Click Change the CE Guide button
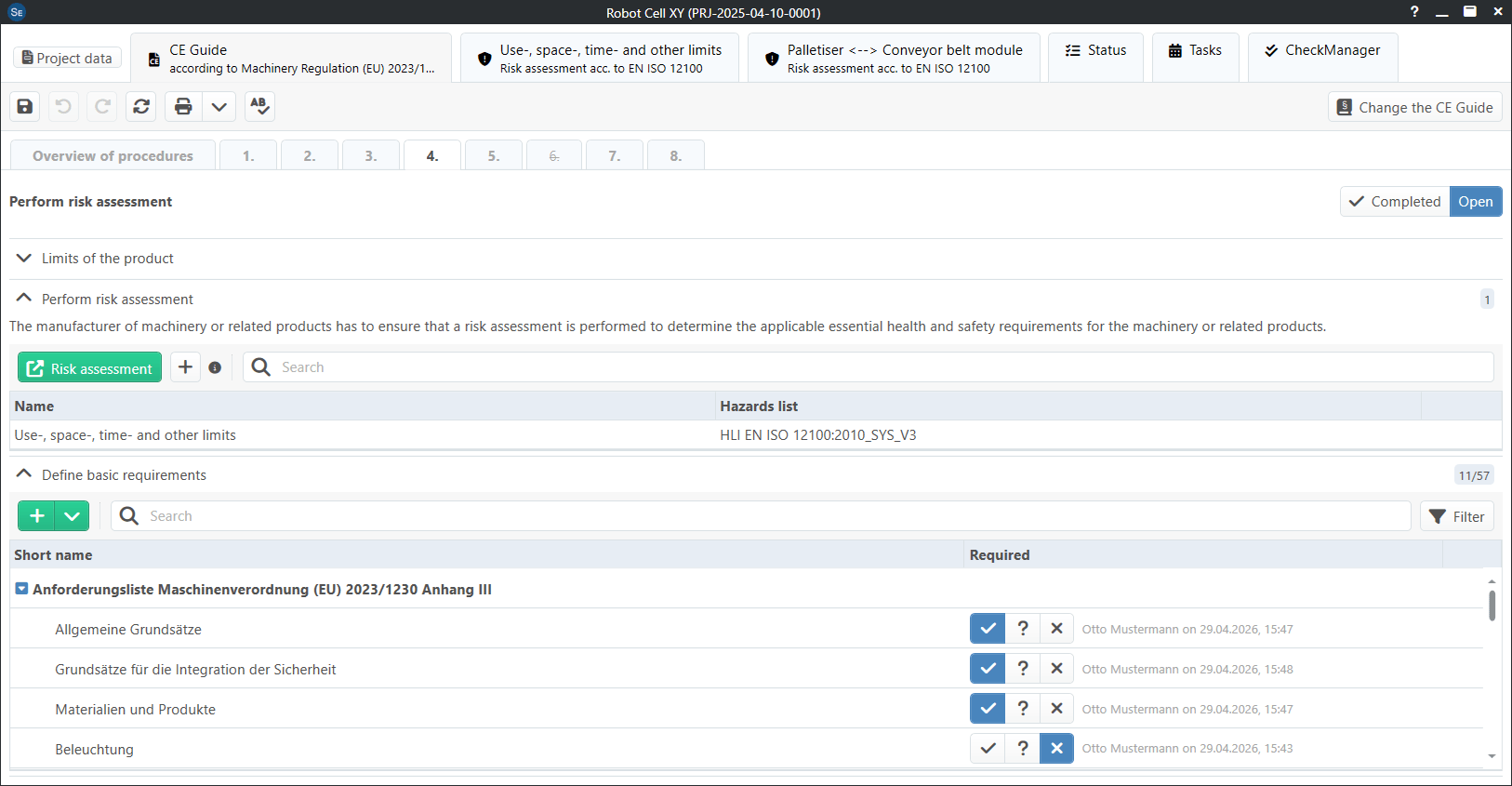This screenshot has height=786, width=1512. 1414,107
